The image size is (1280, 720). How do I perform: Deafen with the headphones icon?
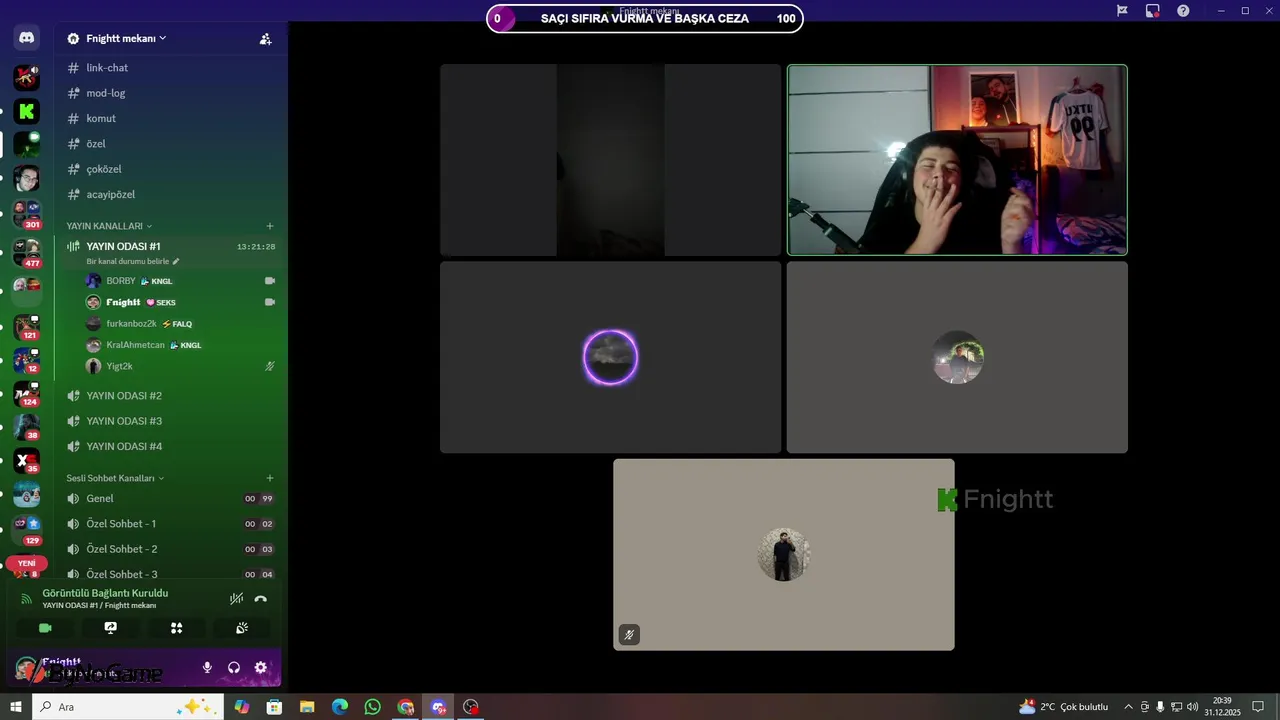[234, 667]
